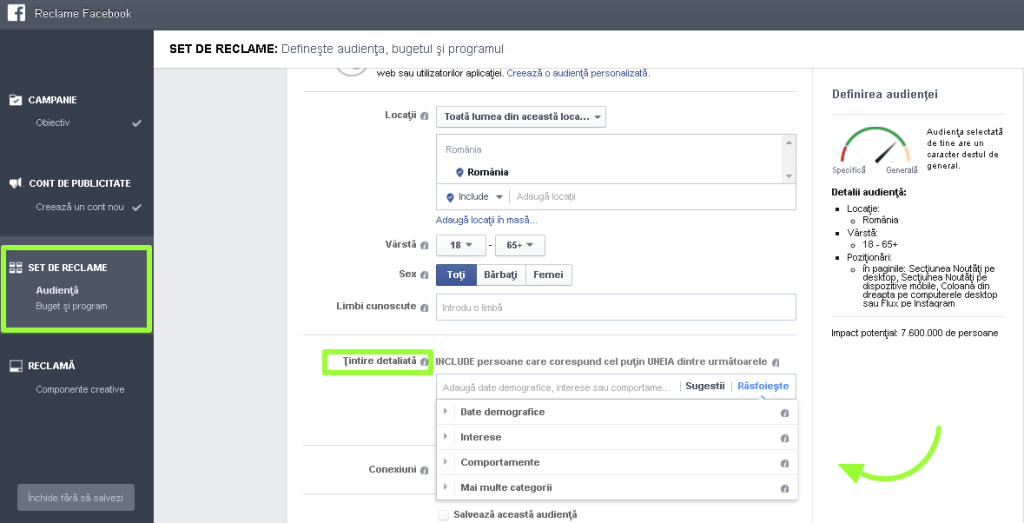Focus the Adaugă locații input field

click(652, 197)
